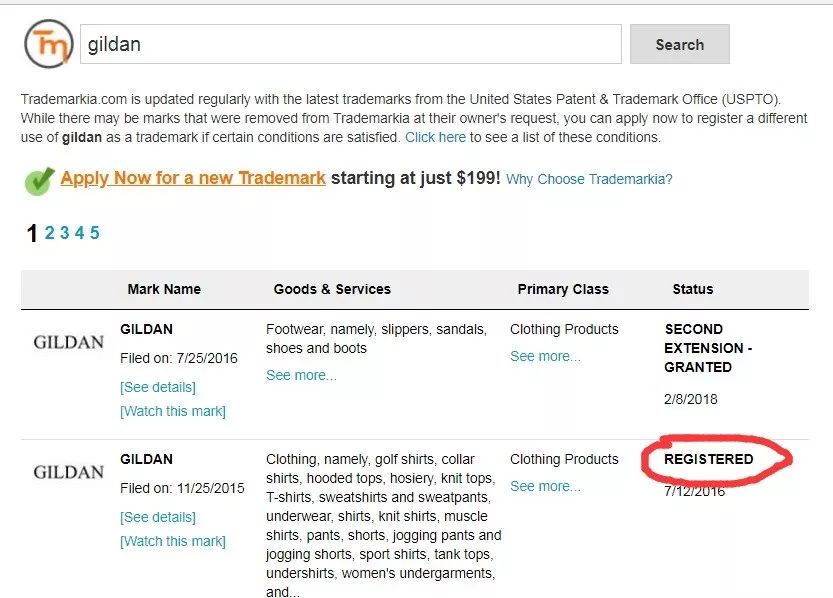The image size is (833, 598).
Task: Click 'Watch this mark' for 7/25/2016 filing
Action: click(x=173, y=411)
